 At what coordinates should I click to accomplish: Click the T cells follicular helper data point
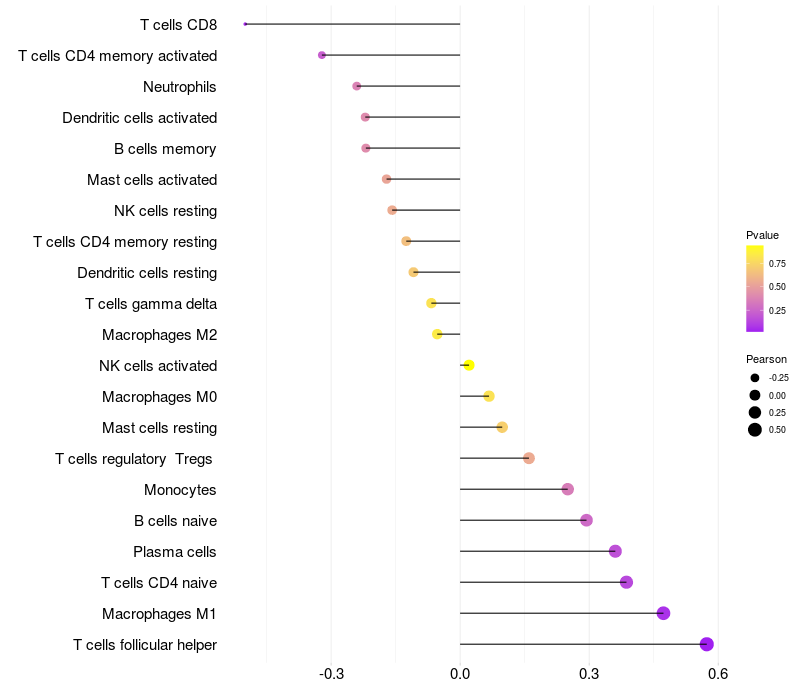(707, 644)
